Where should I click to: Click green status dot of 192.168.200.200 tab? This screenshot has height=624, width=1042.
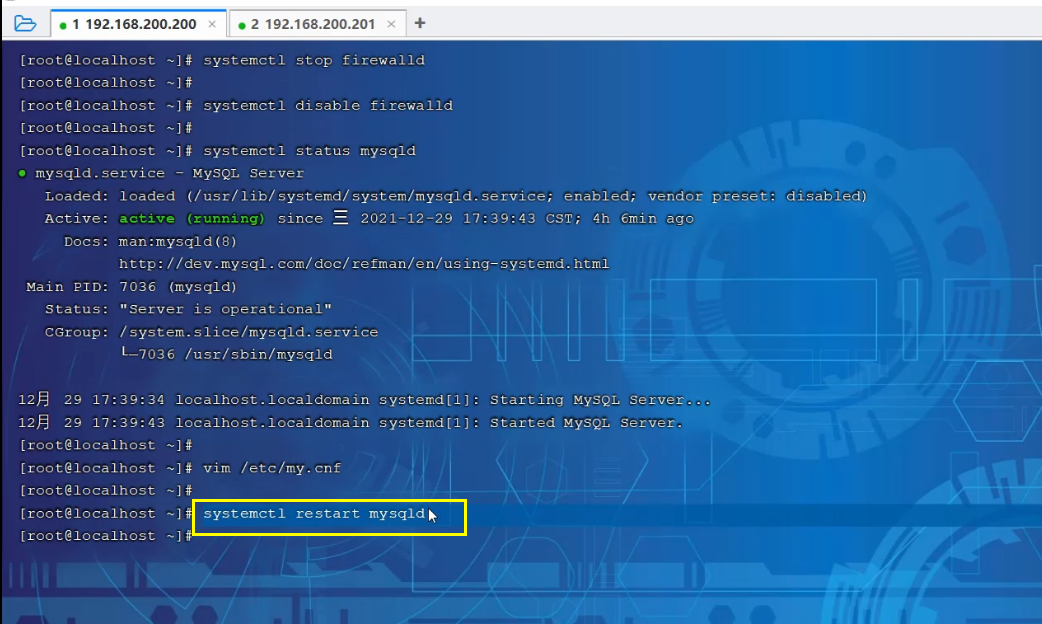[x=63, y=25]
